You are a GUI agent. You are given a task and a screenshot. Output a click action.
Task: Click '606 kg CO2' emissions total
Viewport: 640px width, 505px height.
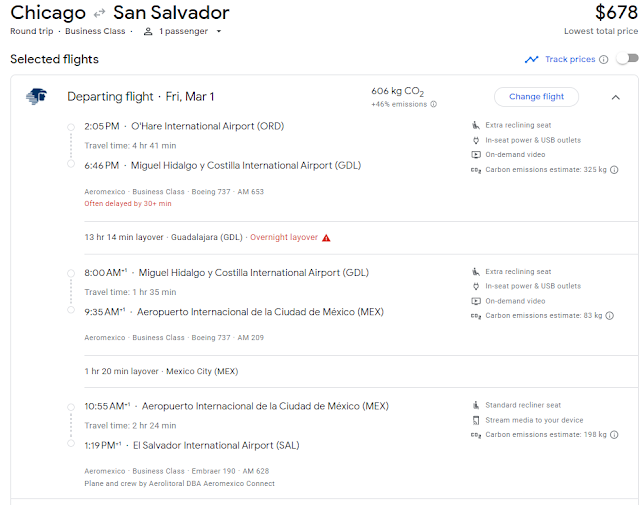pos(398,91)
